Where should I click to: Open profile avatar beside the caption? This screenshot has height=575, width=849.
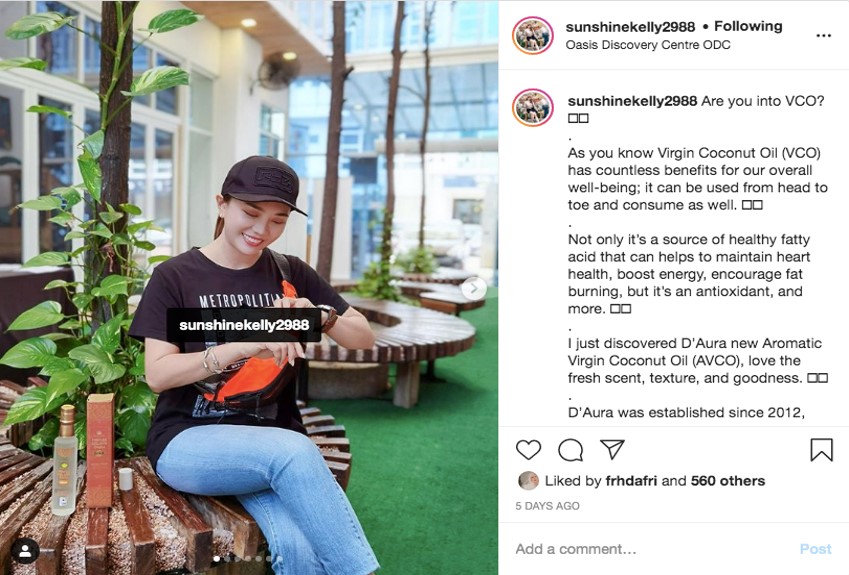pos(533,107)
